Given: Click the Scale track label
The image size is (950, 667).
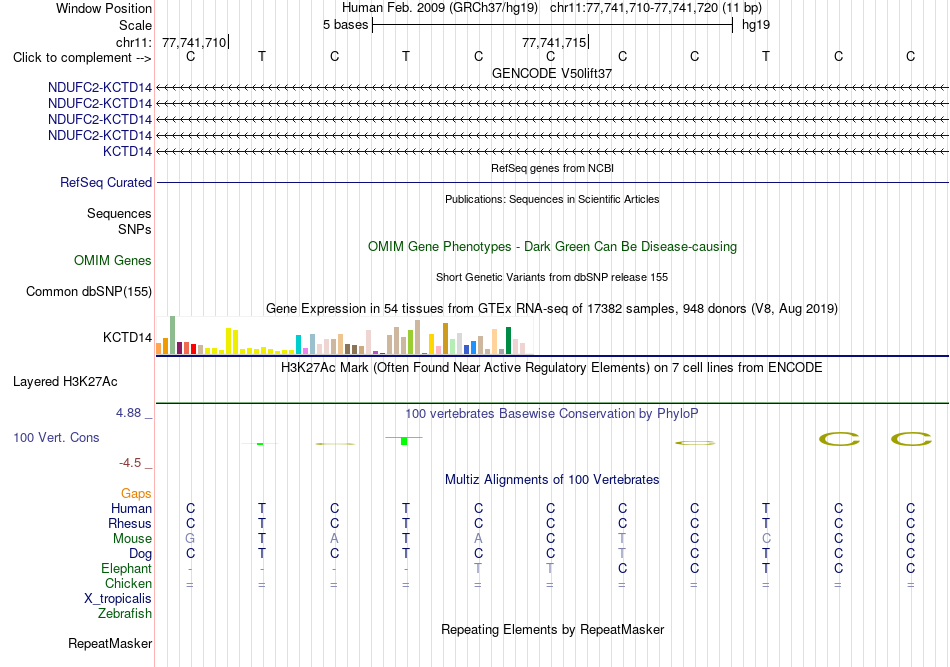Looking at the screenshot, I should click(135, 25).
